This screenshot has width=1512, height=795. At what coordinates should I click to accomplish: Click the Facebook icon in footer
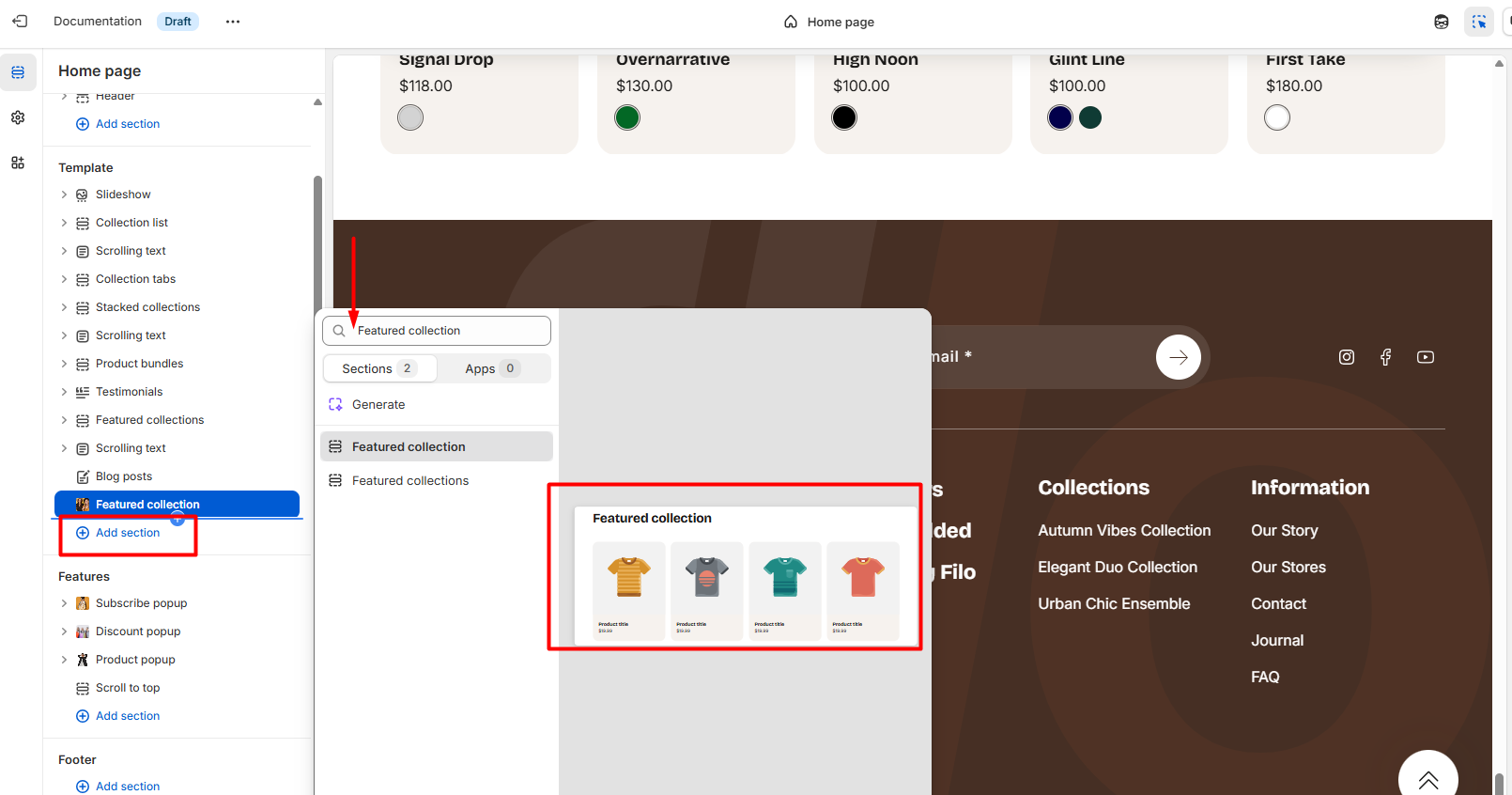point(1386,357)
